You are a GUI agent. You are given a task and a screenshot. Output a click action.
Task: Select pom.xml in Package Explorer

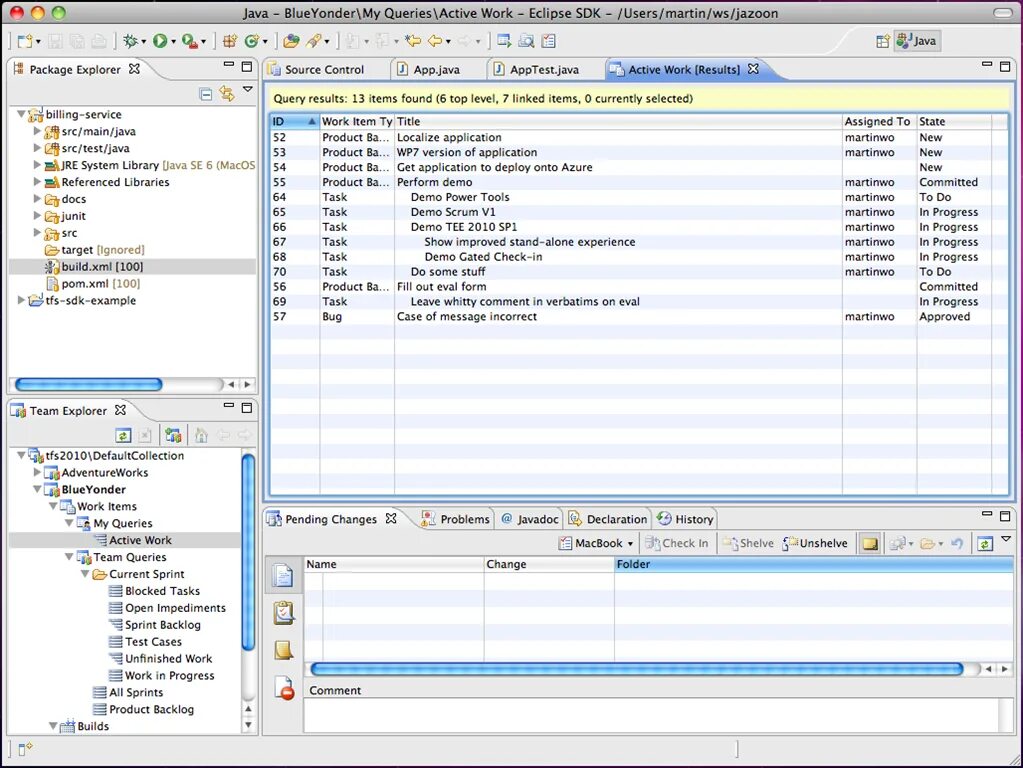click(93, 283)
